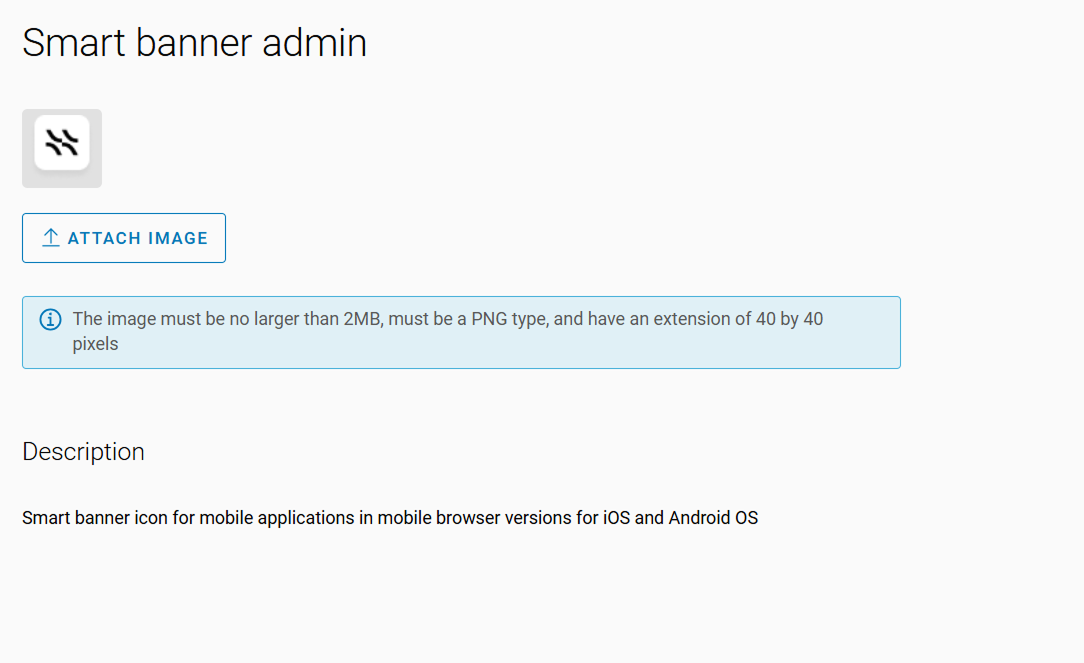Select the gray border of the image preview
Image resolution: width=1084 pixels, height=663 pixels.
pos(27,180)
